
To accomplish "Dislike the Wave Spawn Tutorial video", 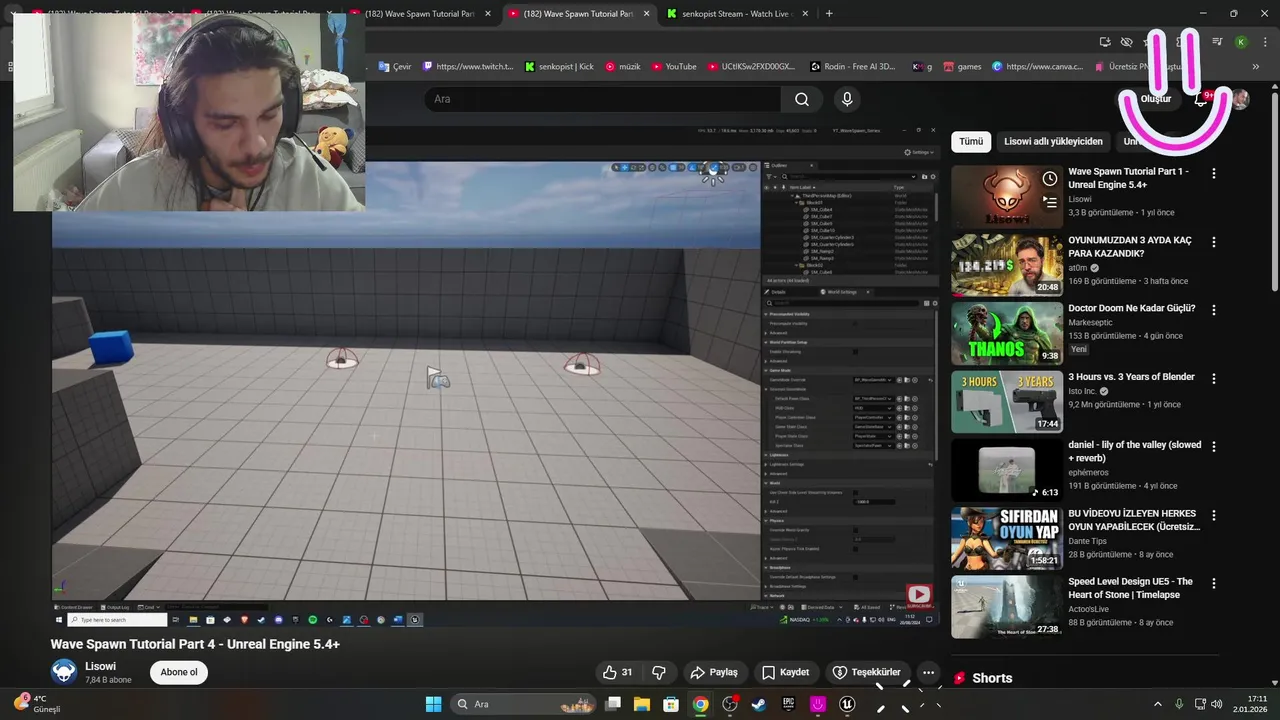I will click(659, 672).
